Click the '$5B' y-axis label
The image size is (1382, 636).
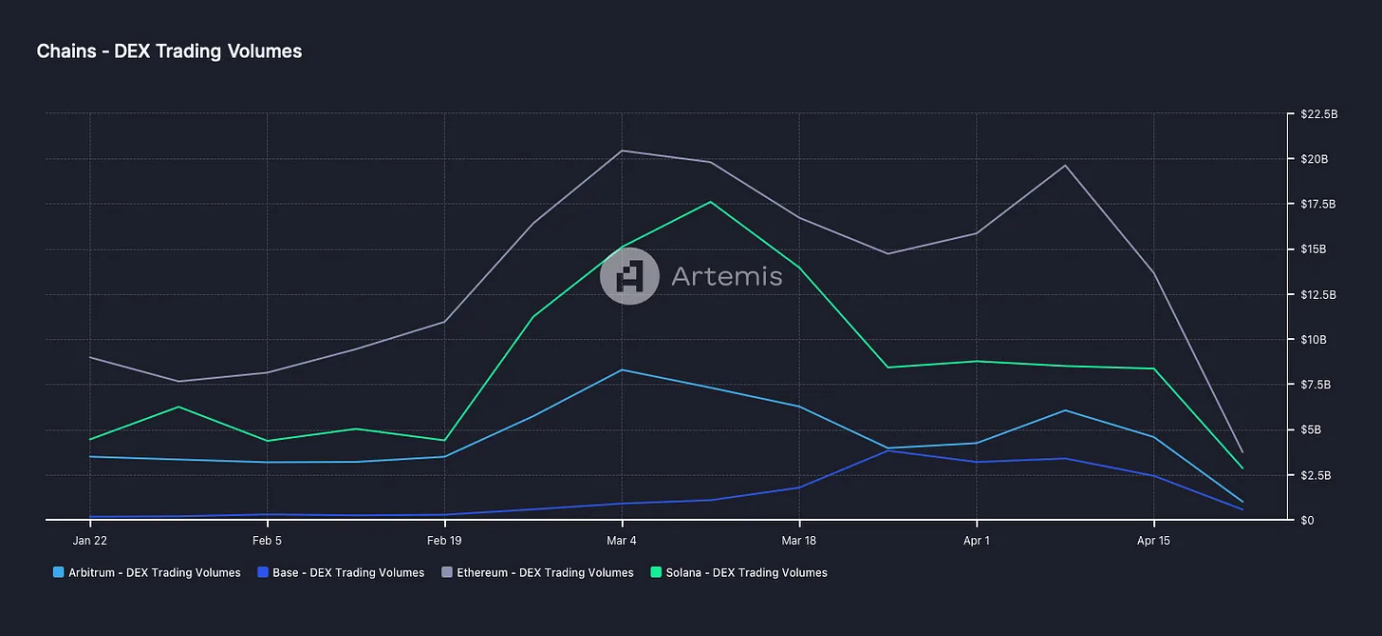pos(1311,430)
